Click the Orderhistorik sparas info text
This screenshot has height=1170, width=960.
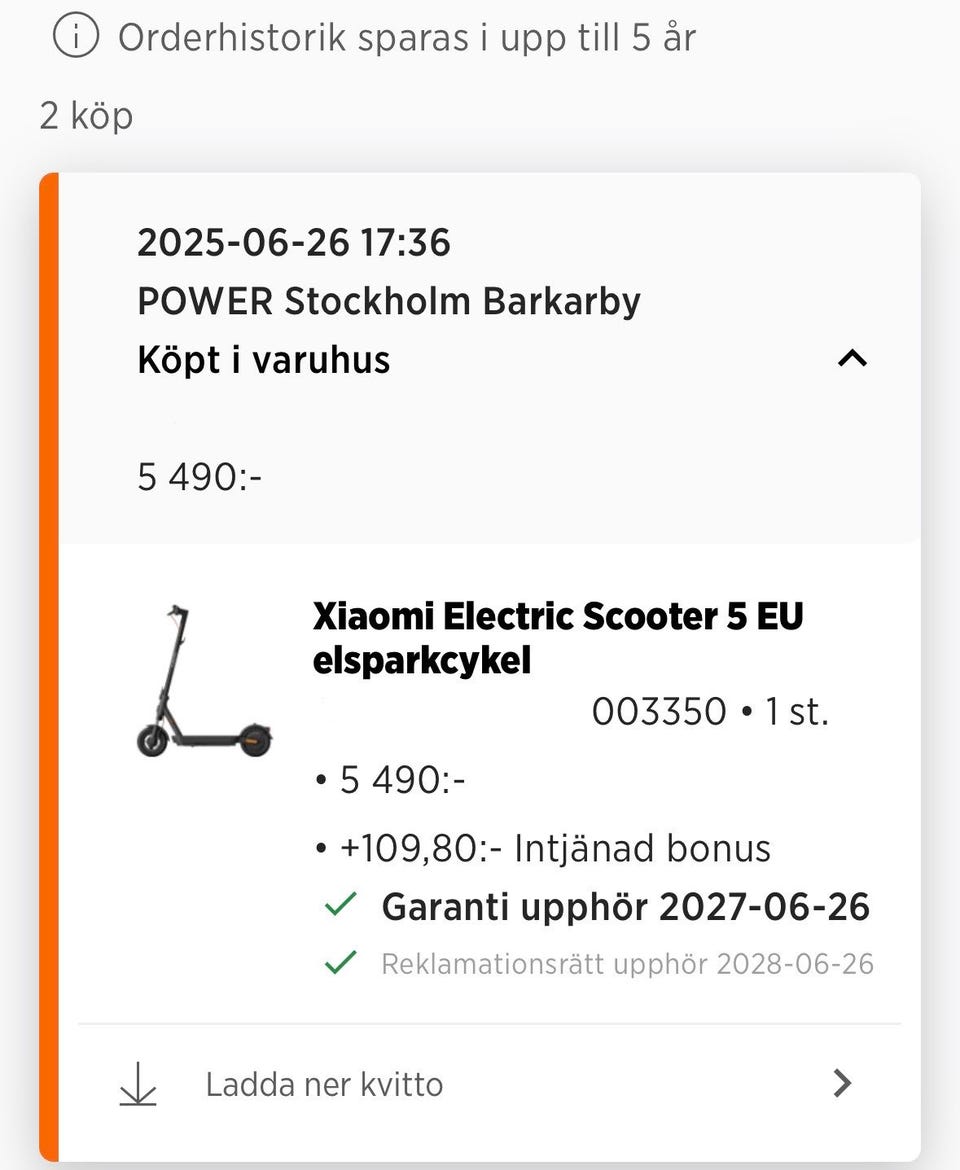point(406,38)
